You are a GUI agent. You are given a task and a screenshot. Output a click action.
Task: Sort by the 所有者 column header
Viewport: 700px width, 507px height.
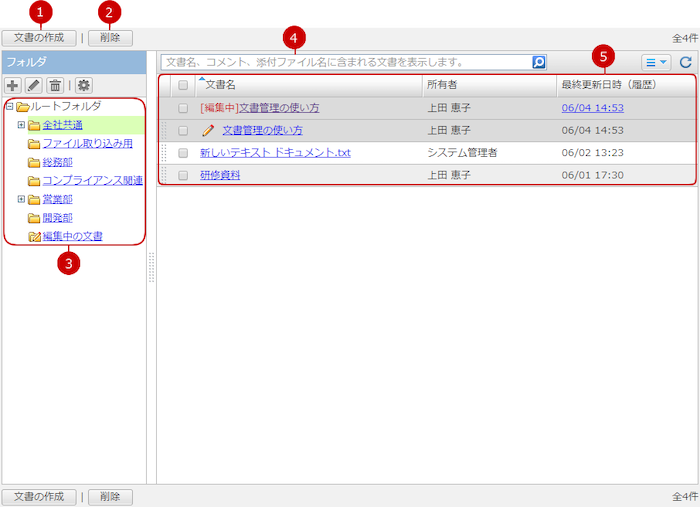click(x=444, y=86)
